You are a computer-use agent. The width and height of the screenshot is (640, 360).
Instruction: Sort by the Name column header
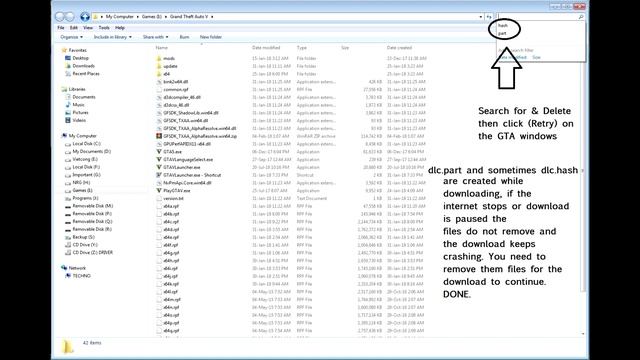pos(162,48)
